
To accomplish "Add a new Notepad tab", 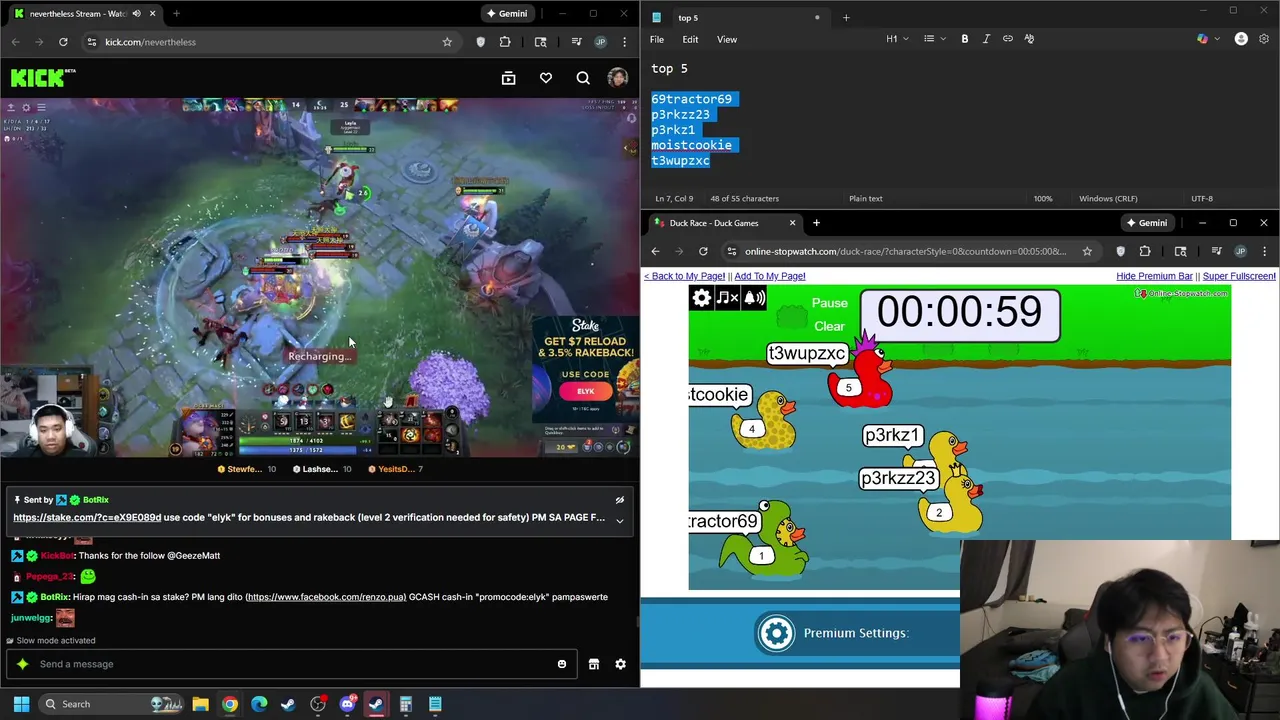I will 846,17.
